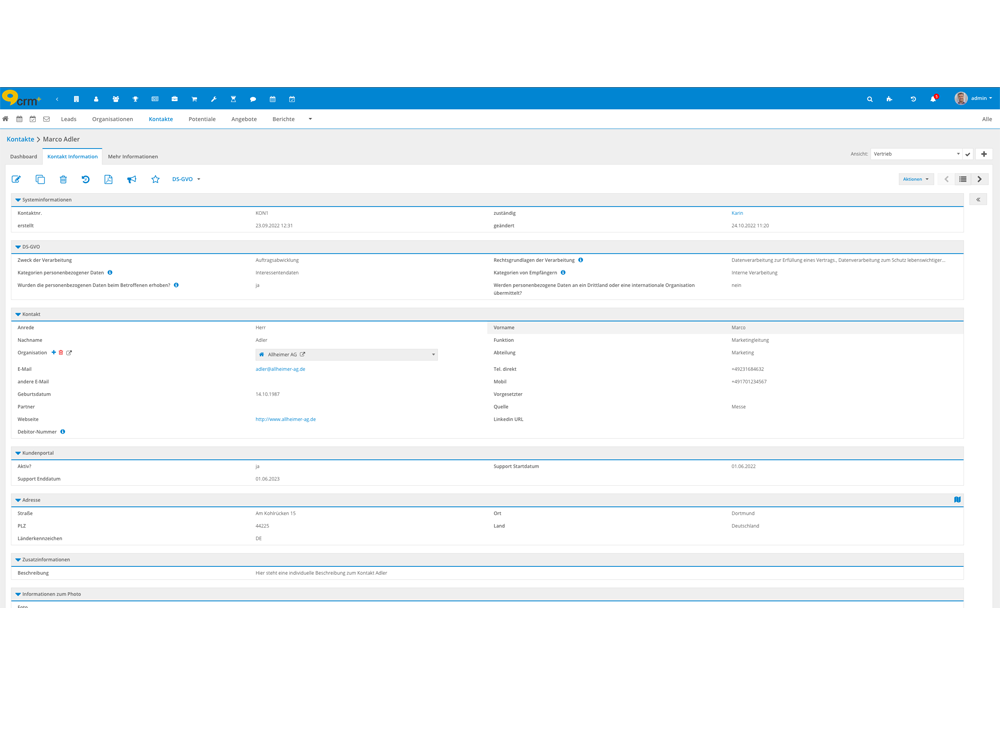Collapse the Kundenportal section
Screen dimensions: 1000x750
pyautogui.click(x=18, y=453)
